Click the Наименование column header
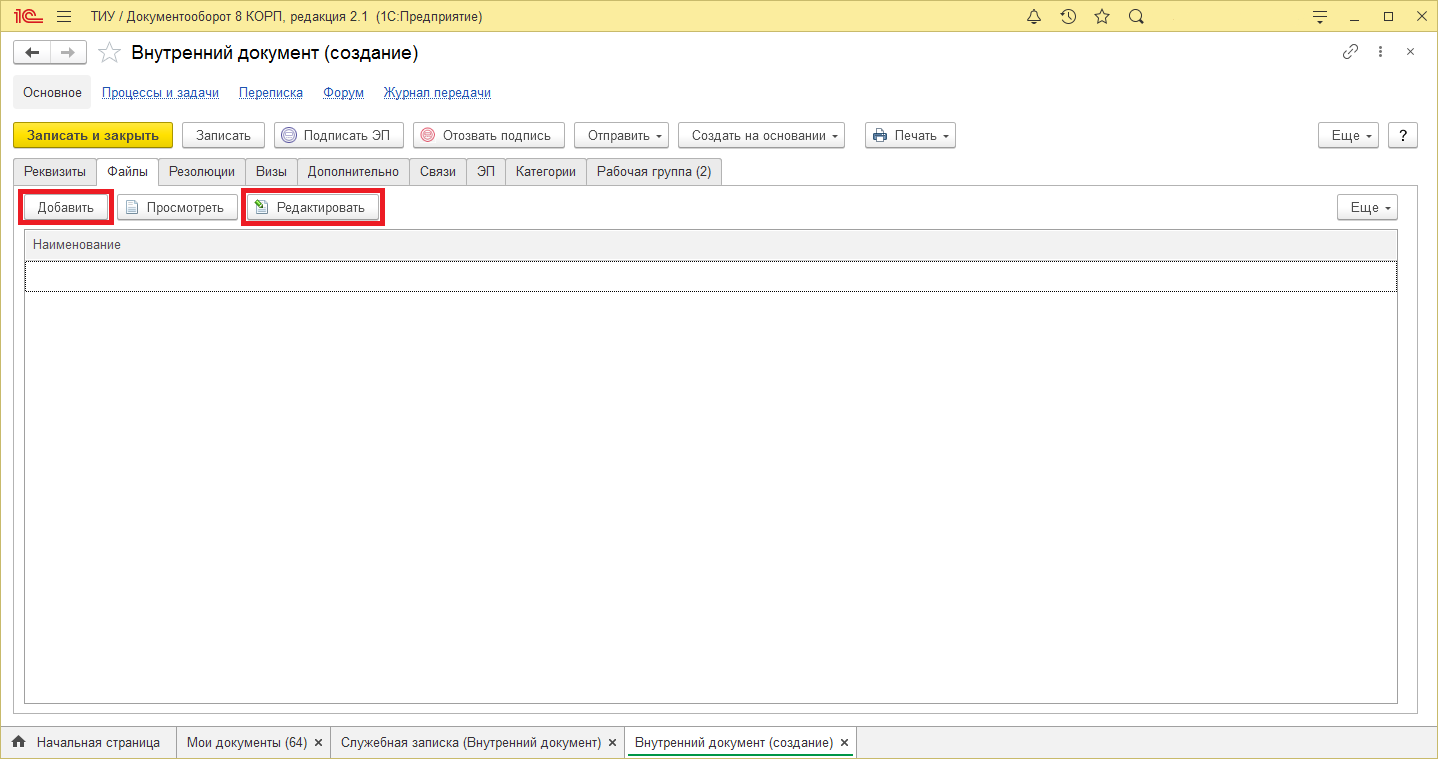The image size is (1438, 759). 710,245
